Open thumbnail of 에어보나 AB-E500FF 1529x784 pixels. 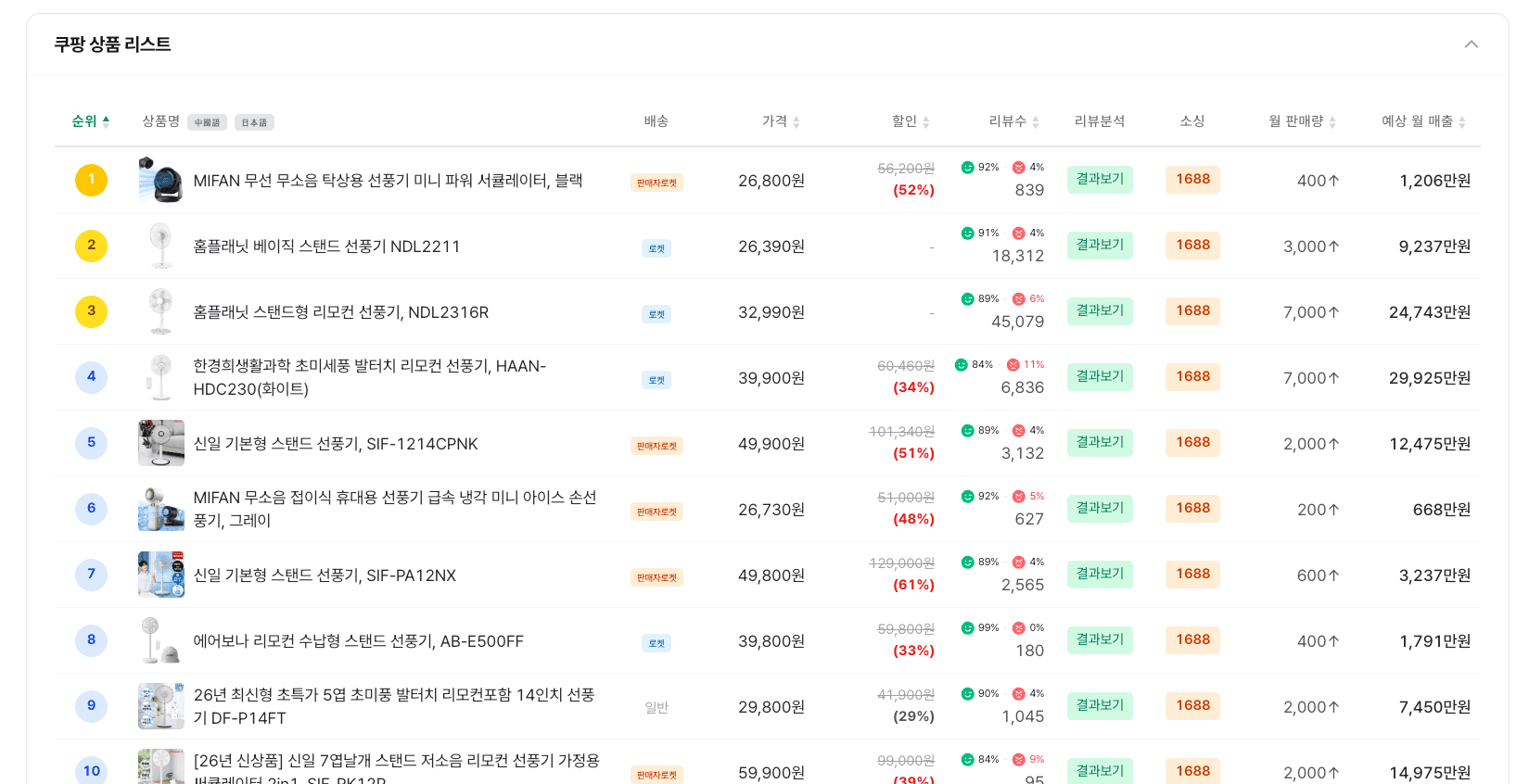tap(161, 640)
